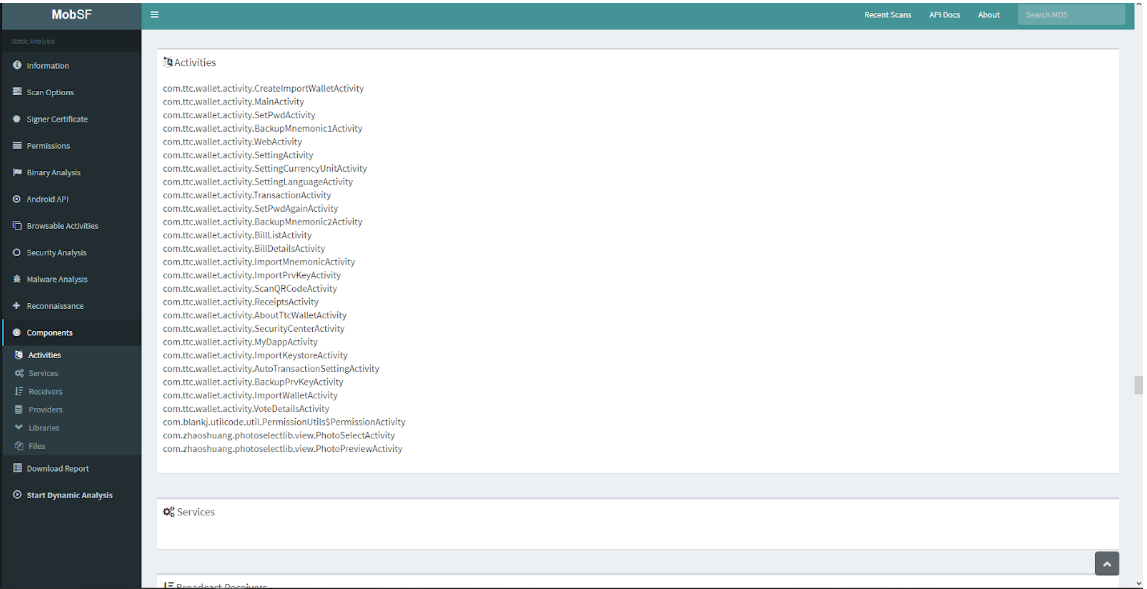This screenshot has height=589, width=1147.
Task: Click the SecurityCenterActivity entry
Action: [254, 329]
